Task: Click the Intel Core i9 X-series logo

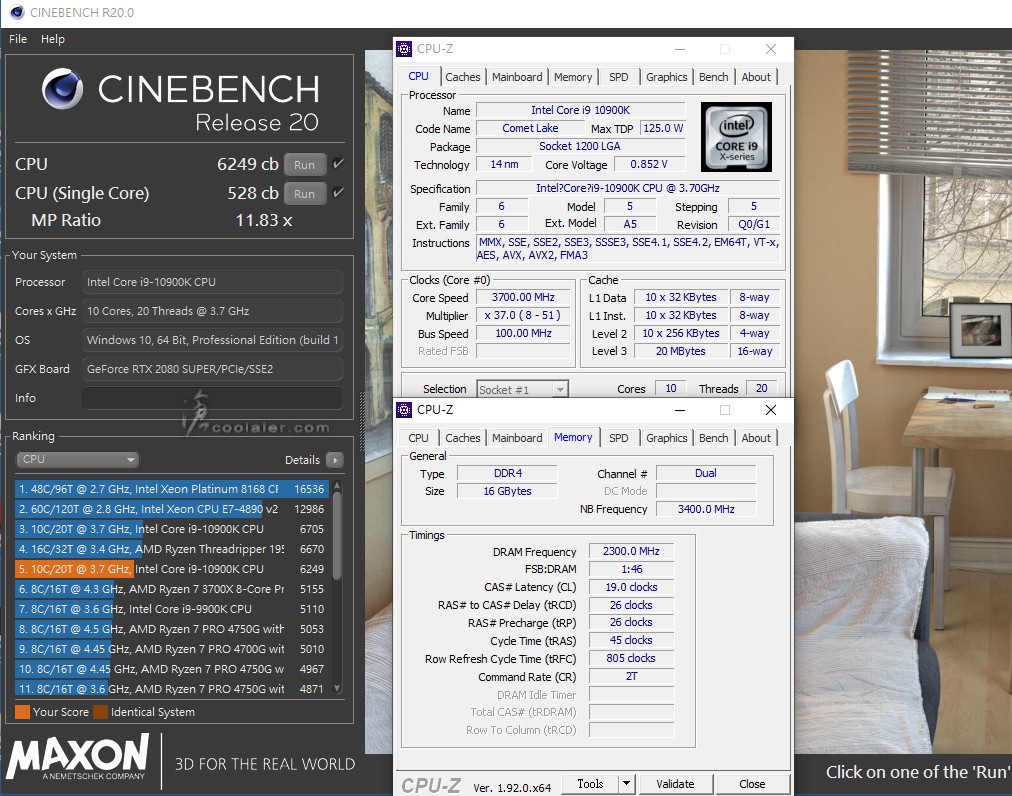Action: click(736, 136)
